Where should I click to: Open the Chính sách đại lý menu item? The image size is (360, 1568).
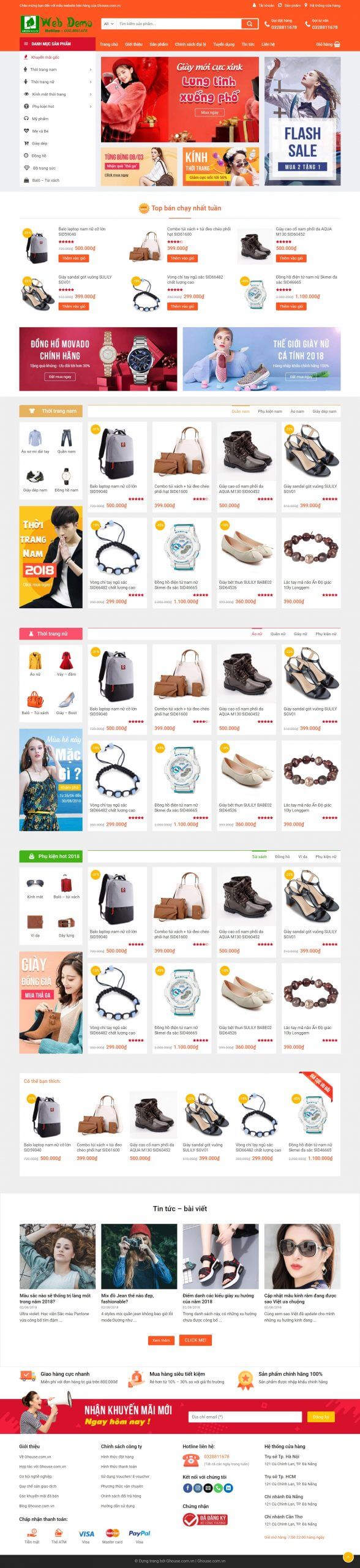[x=190, y=45]
